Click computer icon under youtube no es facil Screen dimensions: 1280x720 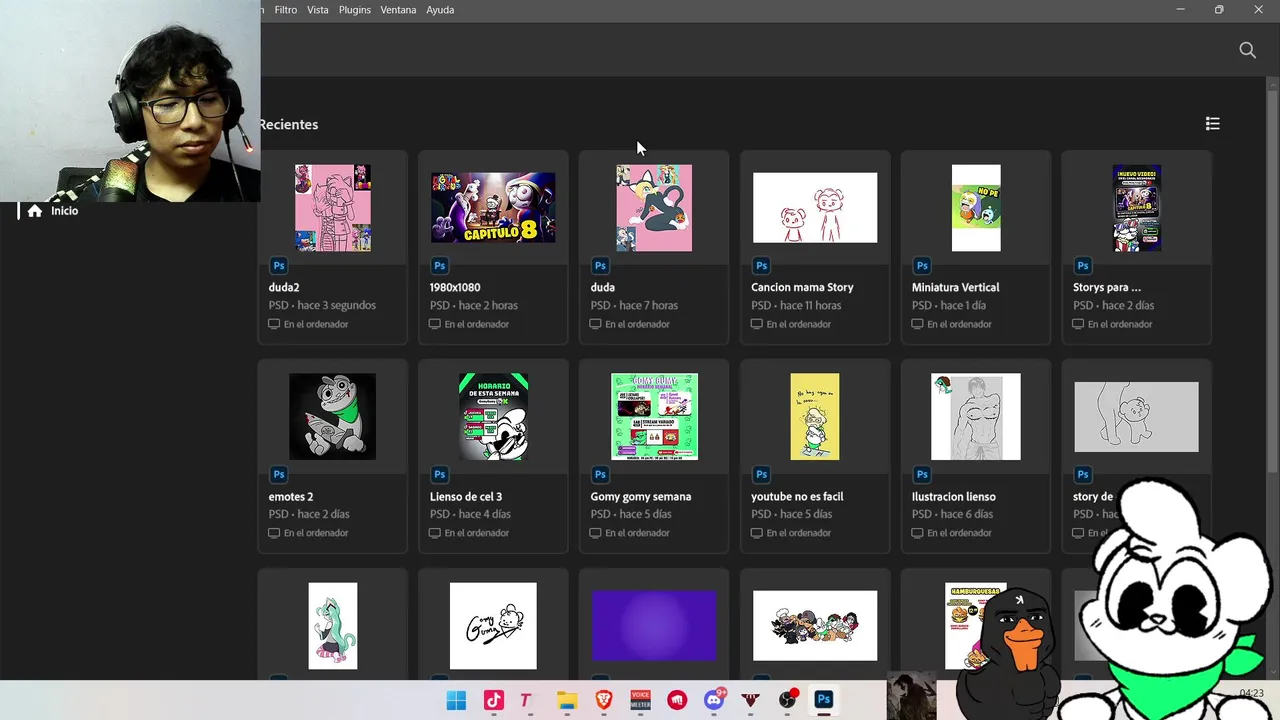coord(757,533)
